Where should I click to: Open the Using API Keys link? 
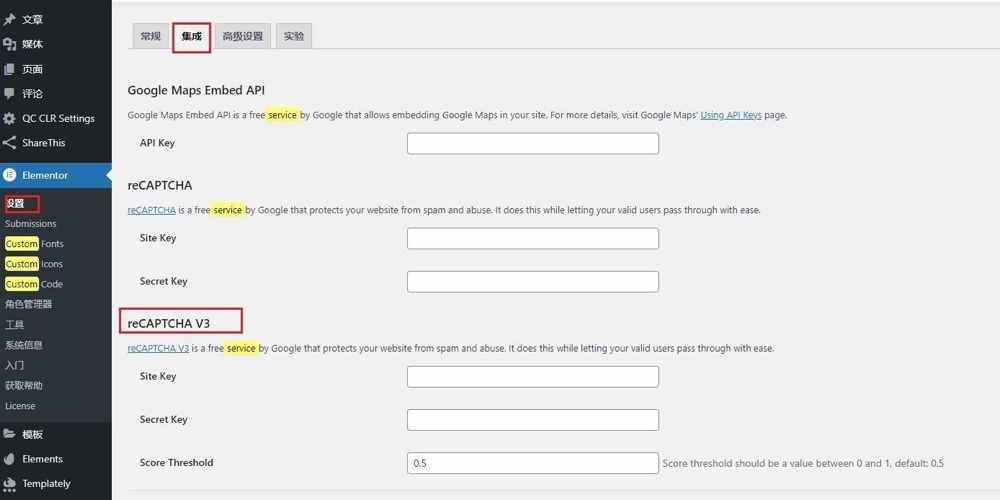click(x=731, y=115)
